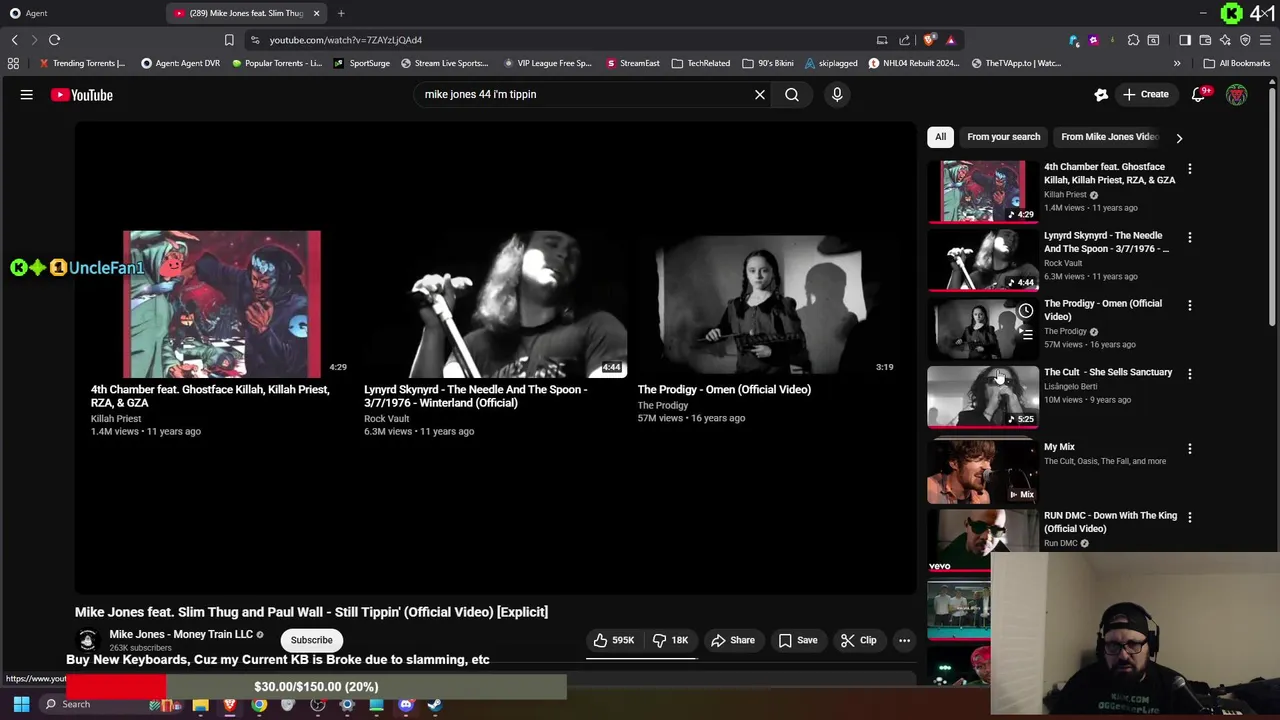Screen dimensions: 1280x720
Task: Open menu for The Cult She Sells Sanctuary
Action: 1190,374
